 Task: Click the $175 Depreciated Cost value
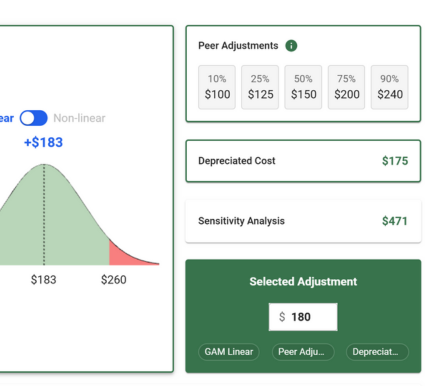[395, 161]
